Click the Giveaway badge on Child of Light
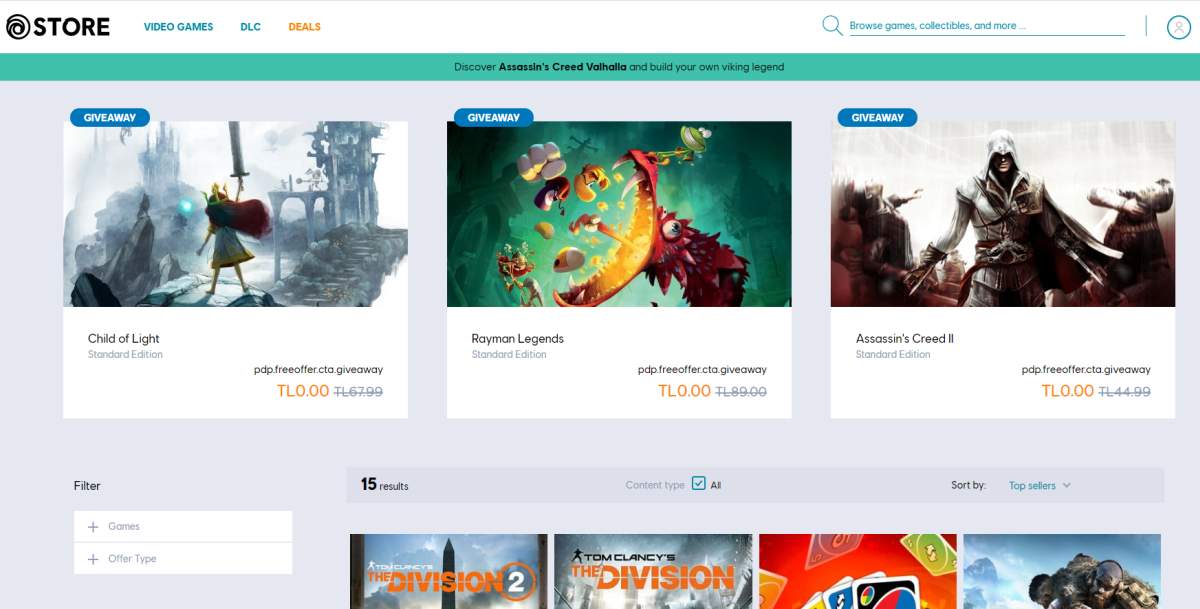Viewport: 1200px width, 609px height. click(x=110, y=117)
